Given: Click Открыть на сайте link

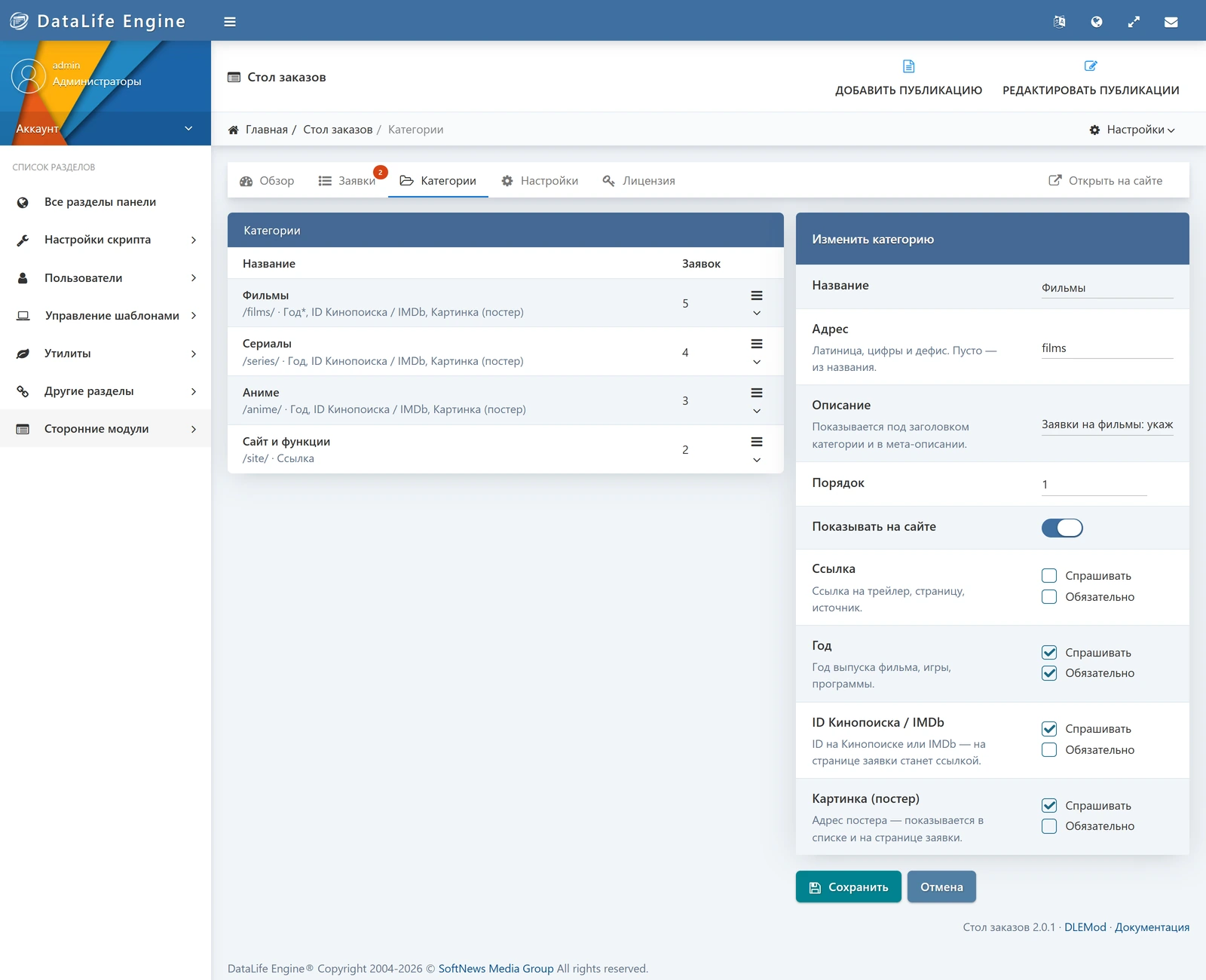Looking at the screenshot, I should pyautogui.click(x=1106, y=181).
